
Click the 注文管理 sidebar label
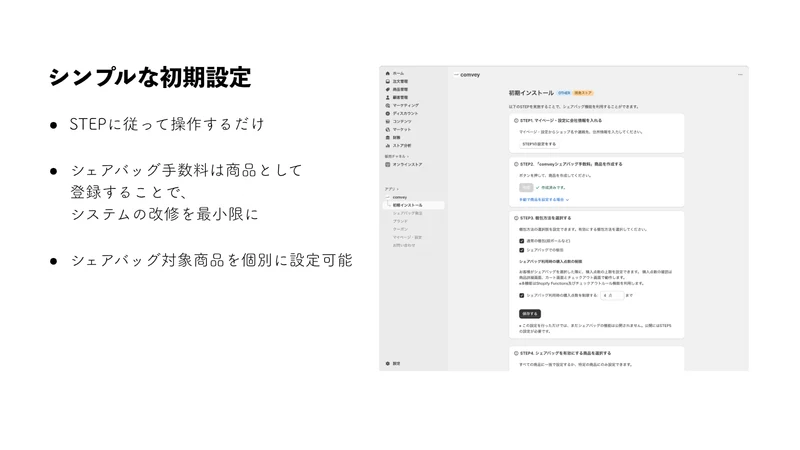pyautogui.click(x=400, y=82)
